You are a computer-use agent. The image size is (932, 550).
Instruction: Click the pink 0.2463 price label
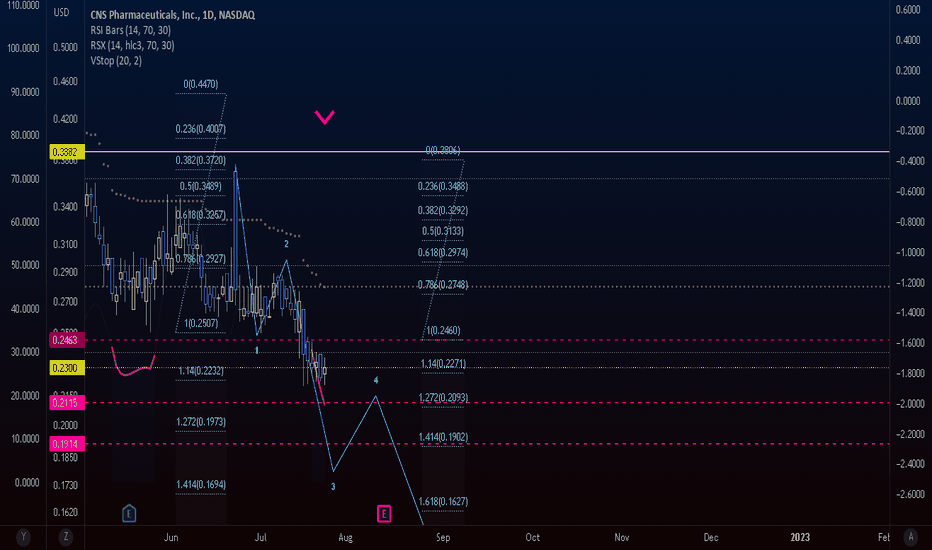pyautogui.click(x=67, y=340)
